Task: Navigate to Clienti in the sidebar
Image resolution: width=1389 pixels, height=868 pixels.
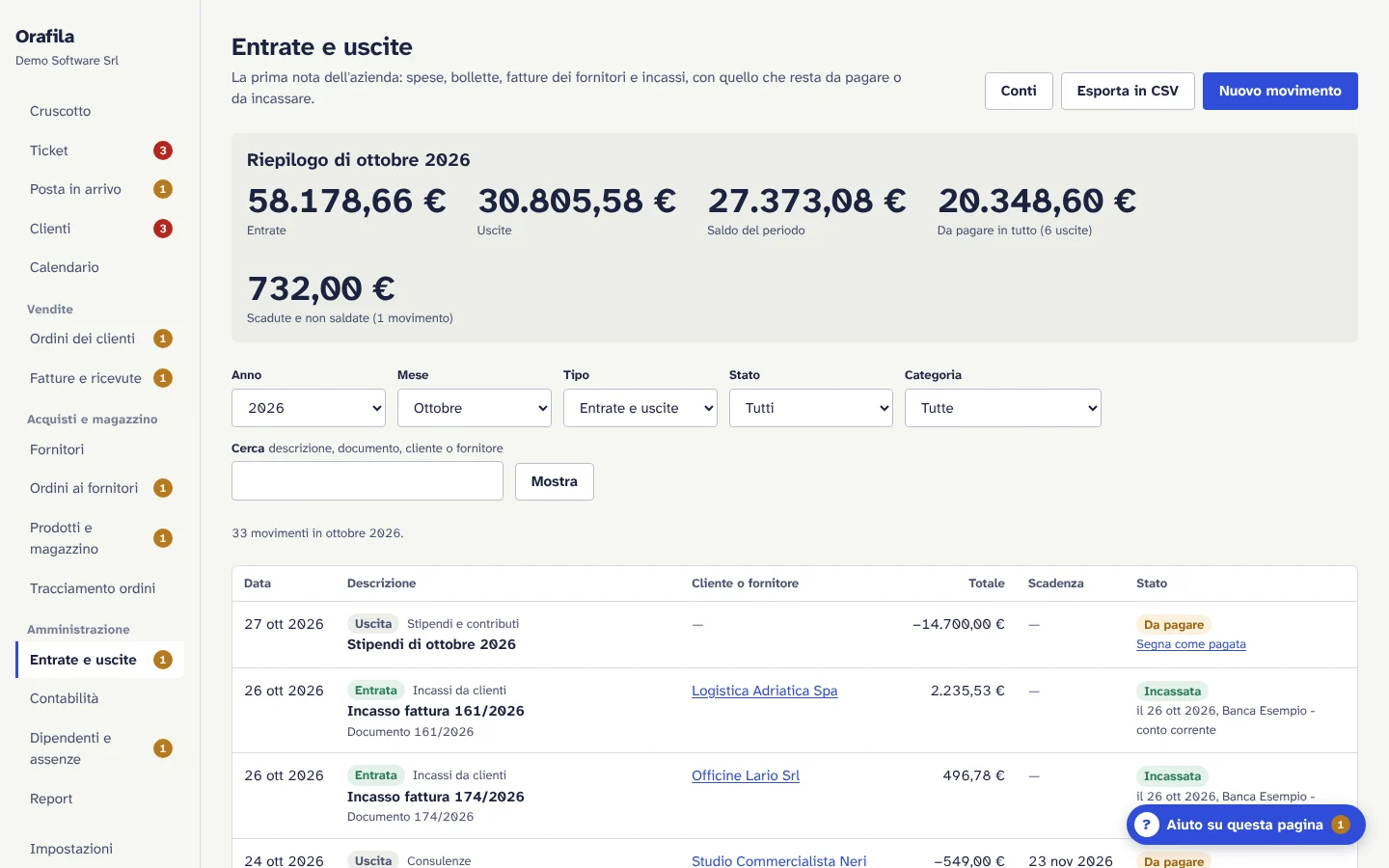Action: [99, 229]
